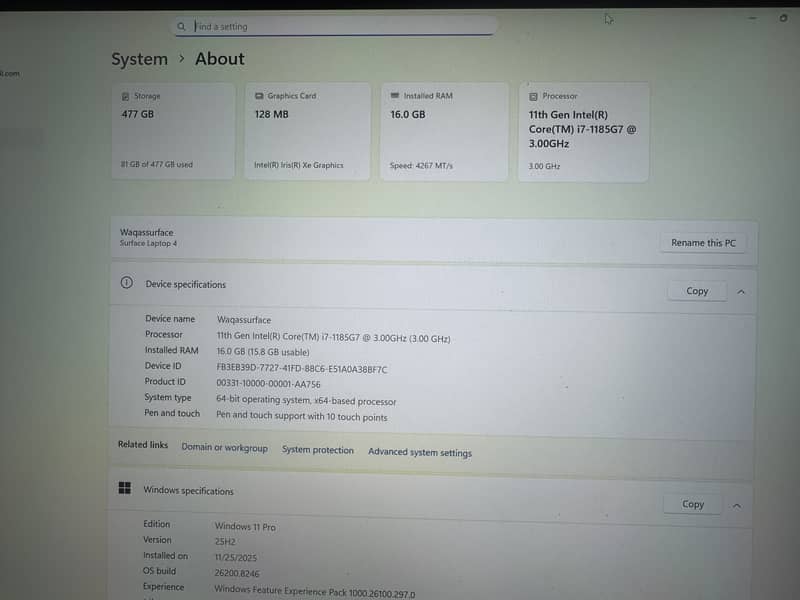Select the 11/25/2025 install date
Image resolution: width=800 pixels, height=600 pixels.
point(236,558)
